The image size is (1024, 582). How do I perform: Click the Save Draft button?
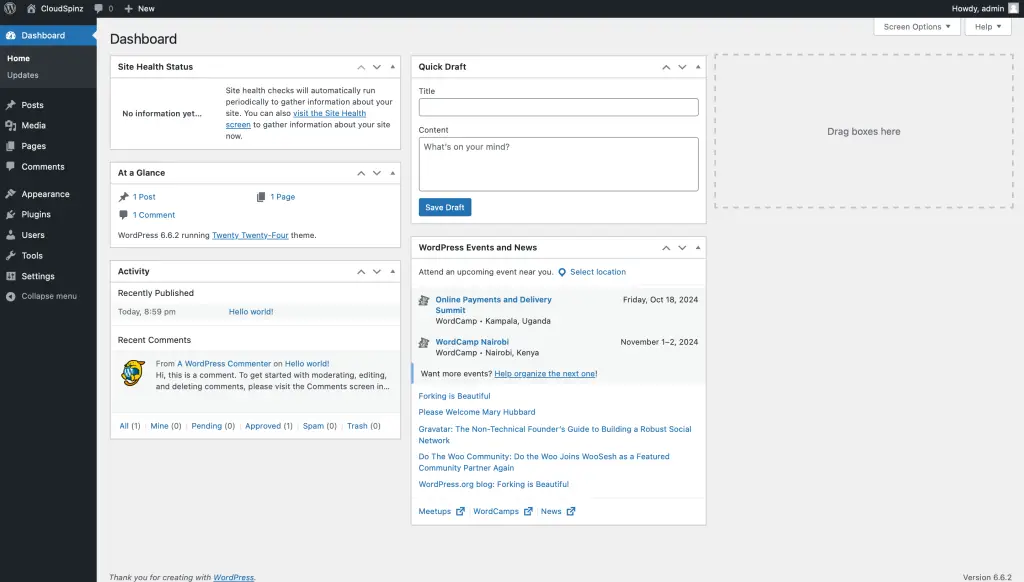pos(444,207)
